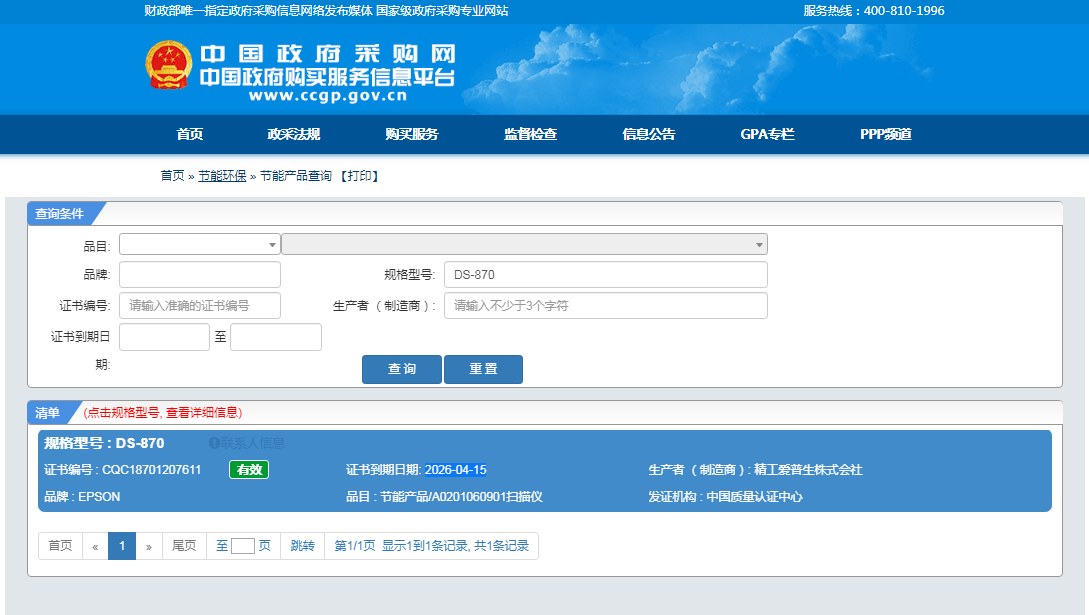
Task: Go to next page with » button
Action: click(149, 546)
